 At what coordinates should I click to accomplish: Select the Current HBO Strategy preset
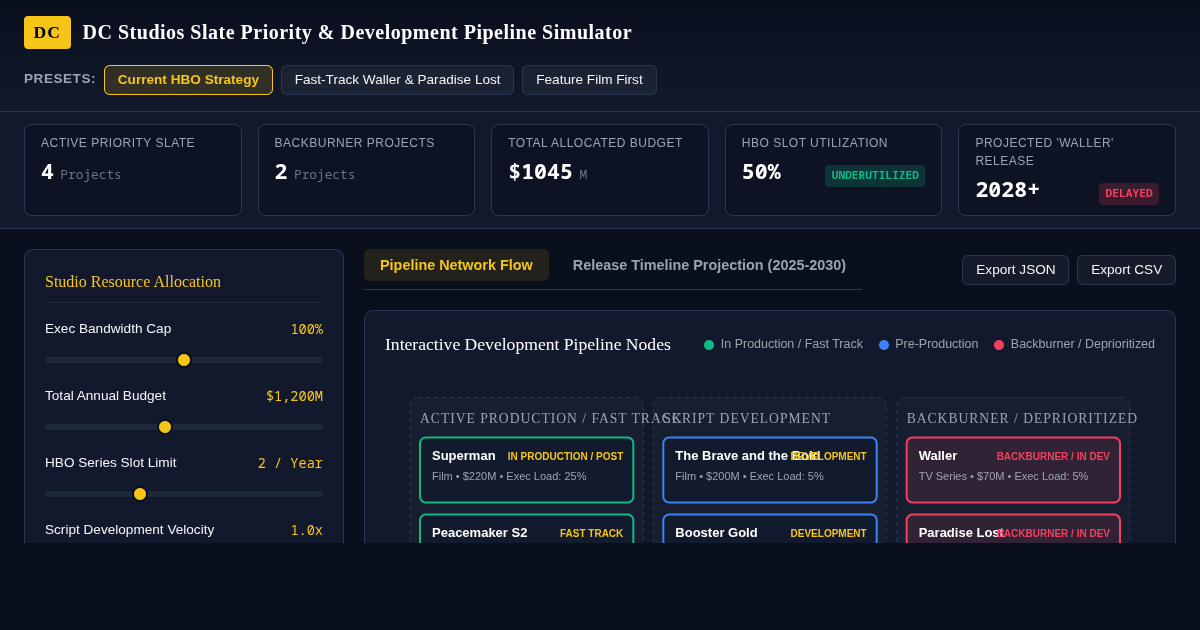[x=188, y=80]
